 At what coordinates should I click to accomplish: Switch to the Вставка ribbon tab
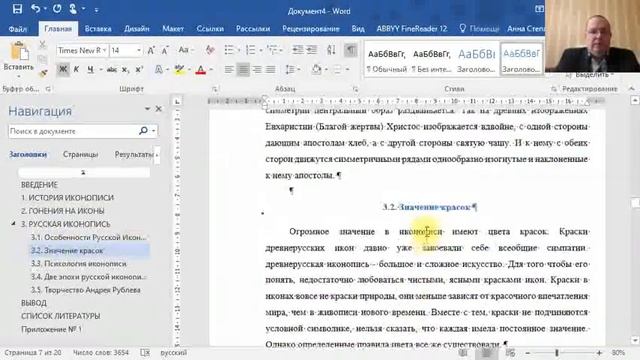tap(98, 29)
